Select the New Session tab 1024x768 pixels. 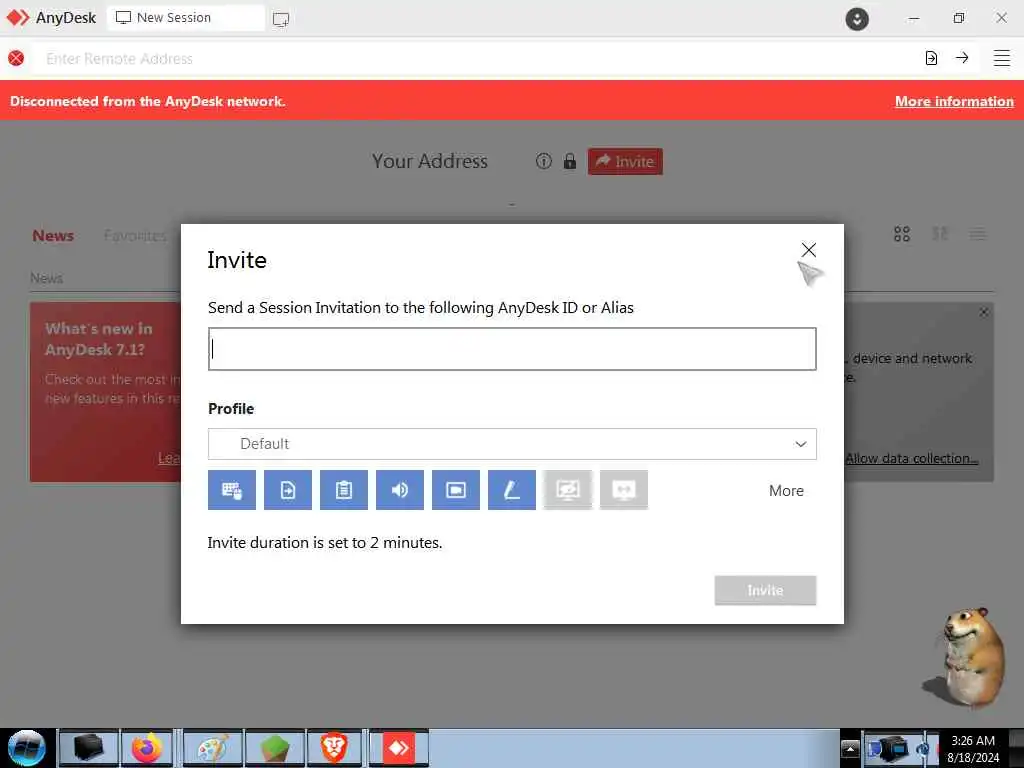click(185, 18)
